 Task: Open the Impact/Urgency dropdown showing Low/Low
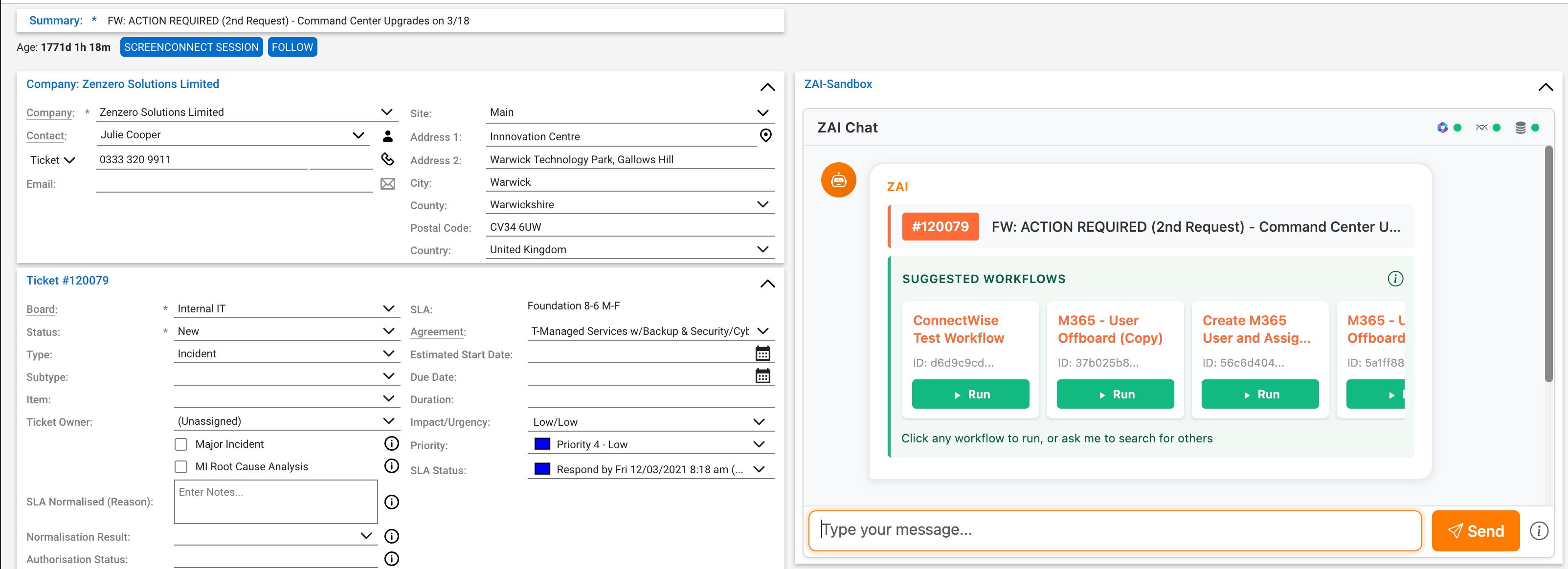point(759,422)
